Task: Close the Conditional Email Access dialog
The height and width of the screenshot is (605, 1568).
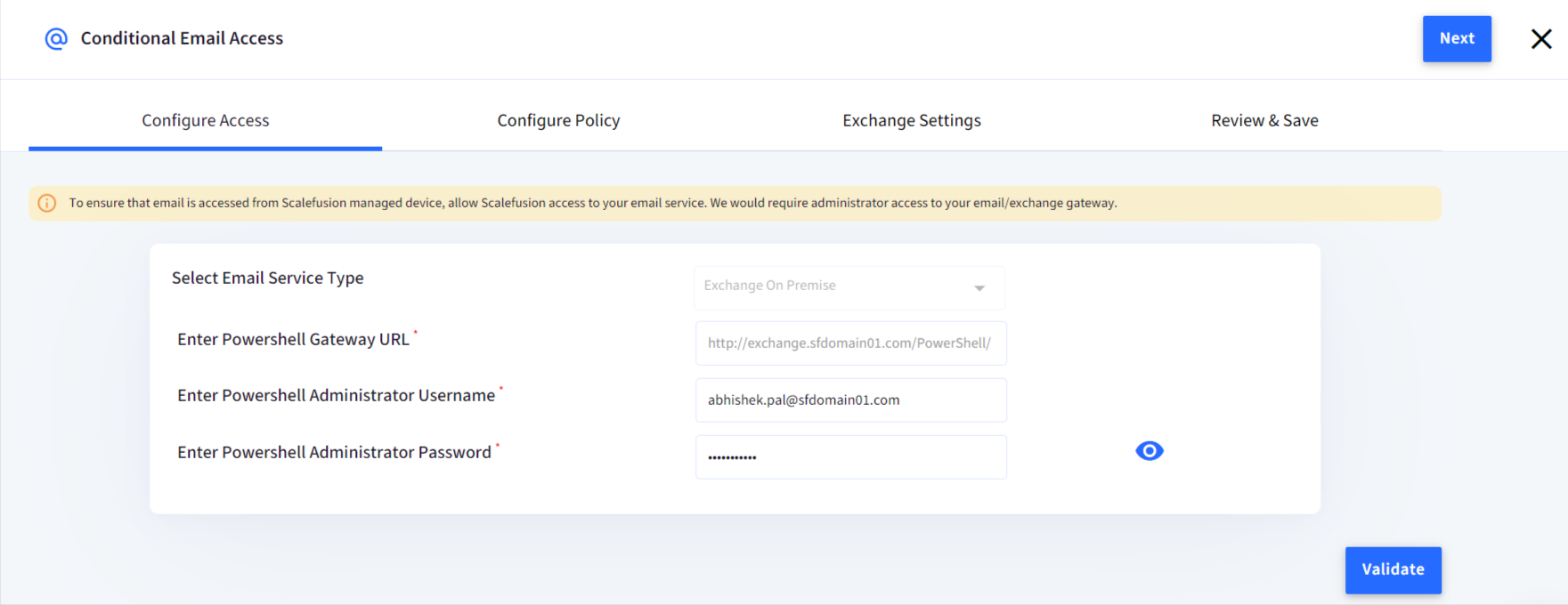Action: coord(1541,39)
